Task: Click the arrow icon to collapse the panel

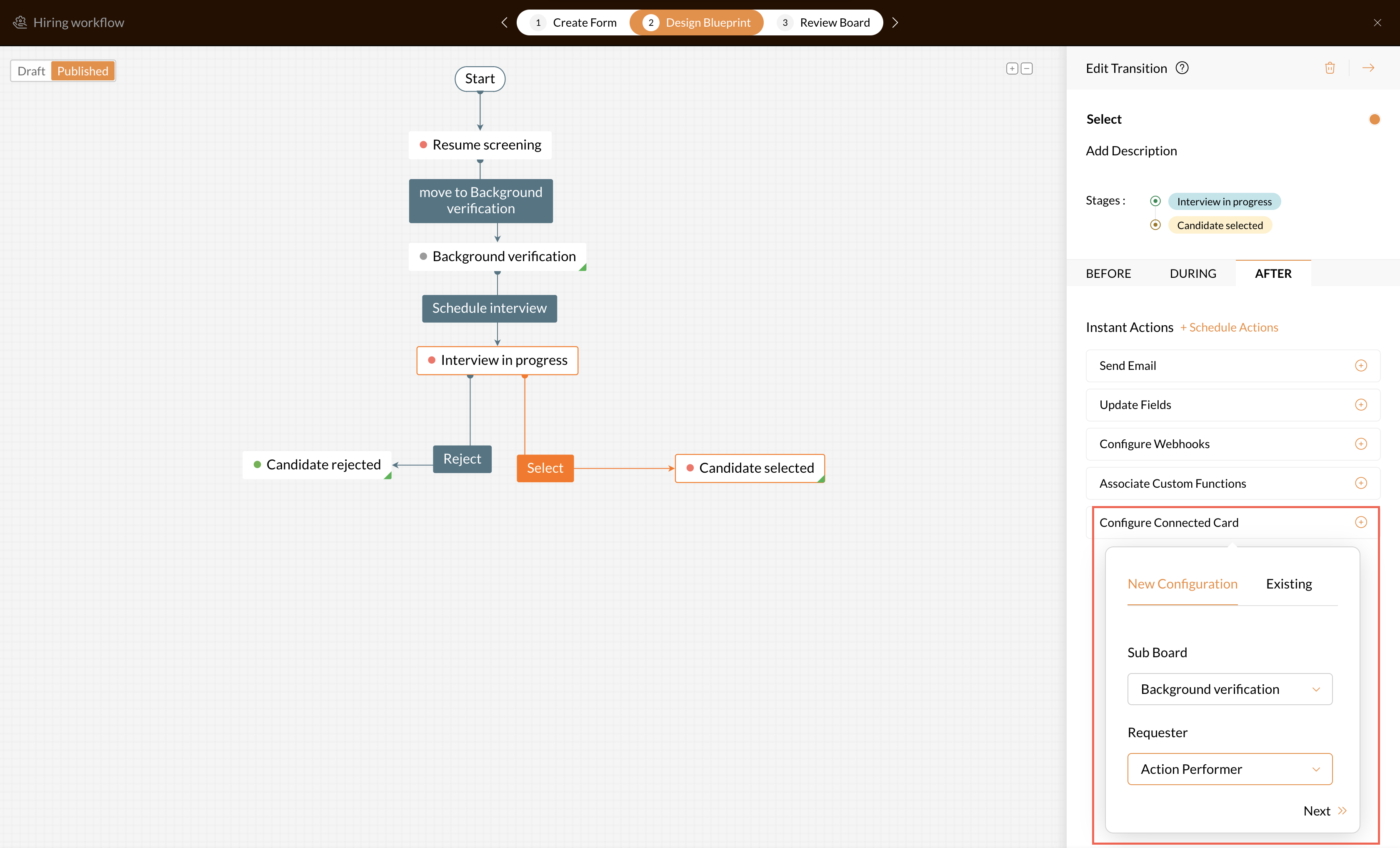Action: click(1368, 68)
